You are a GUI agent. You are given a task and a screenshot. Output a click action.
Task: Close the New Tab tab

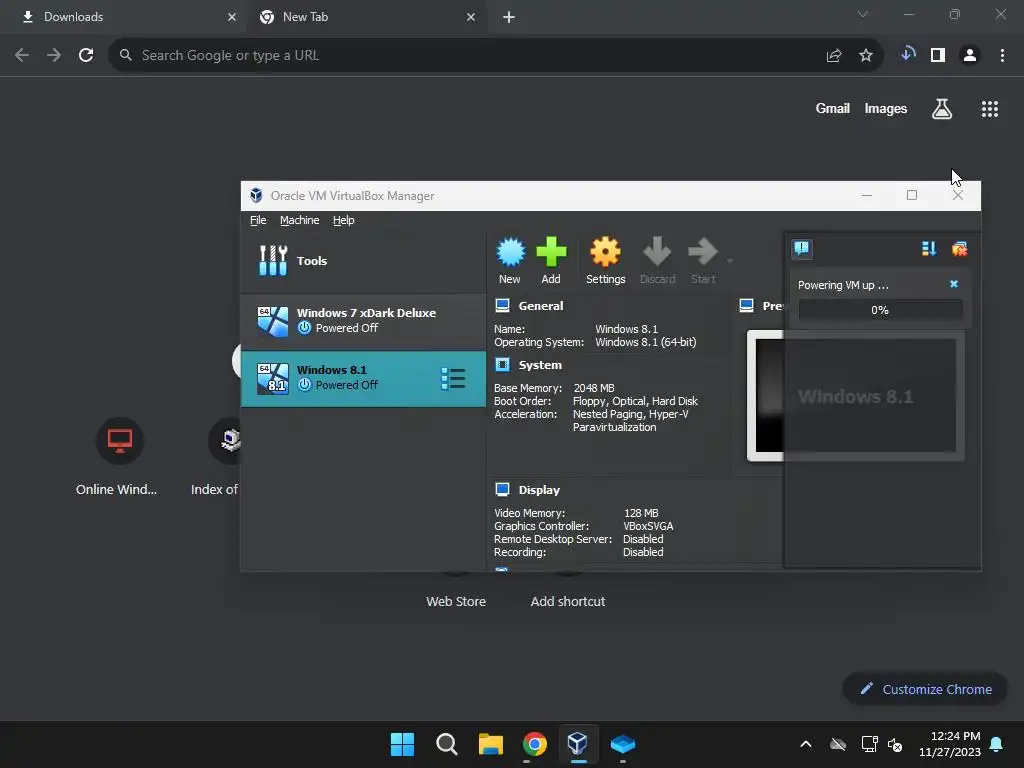(x=471, y=17)
